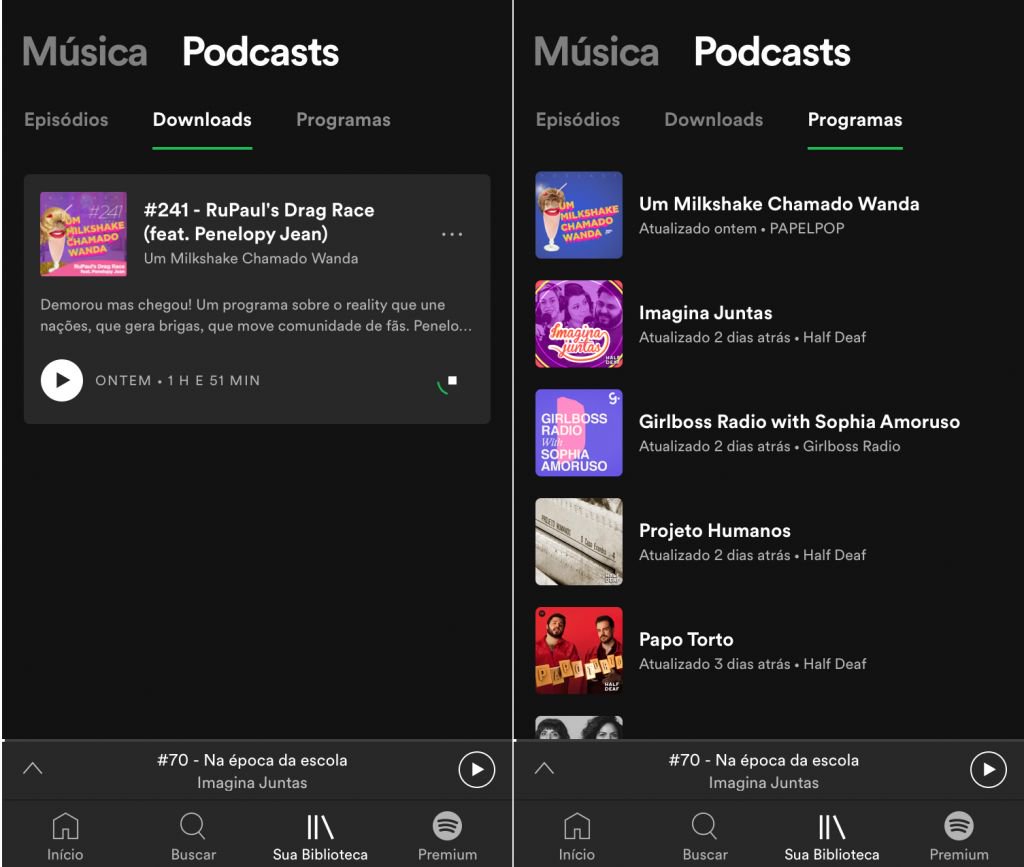
Task: Play #70 Na época da escola in right screen
Action: click(x=988, y=770)
